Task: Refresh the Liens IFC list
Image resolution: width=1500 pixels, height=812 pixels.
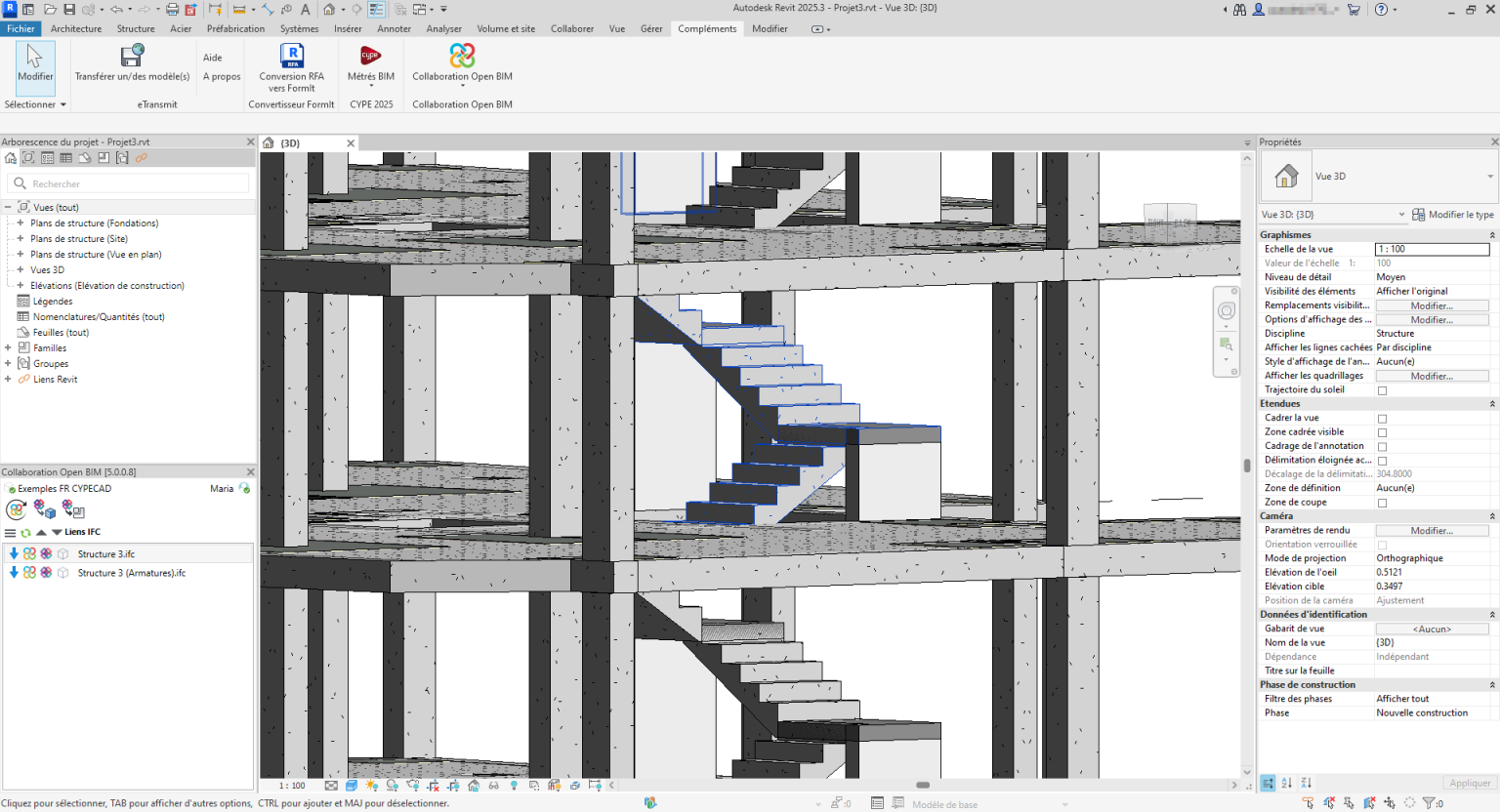Action: [23, 532]
